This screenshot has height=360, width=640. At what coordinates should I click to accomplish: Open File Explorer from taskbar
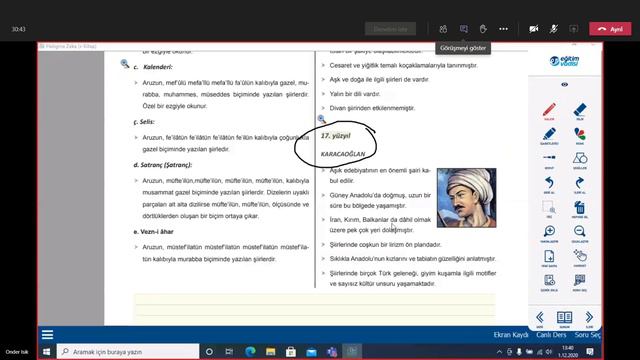click(x=270, y=351)
